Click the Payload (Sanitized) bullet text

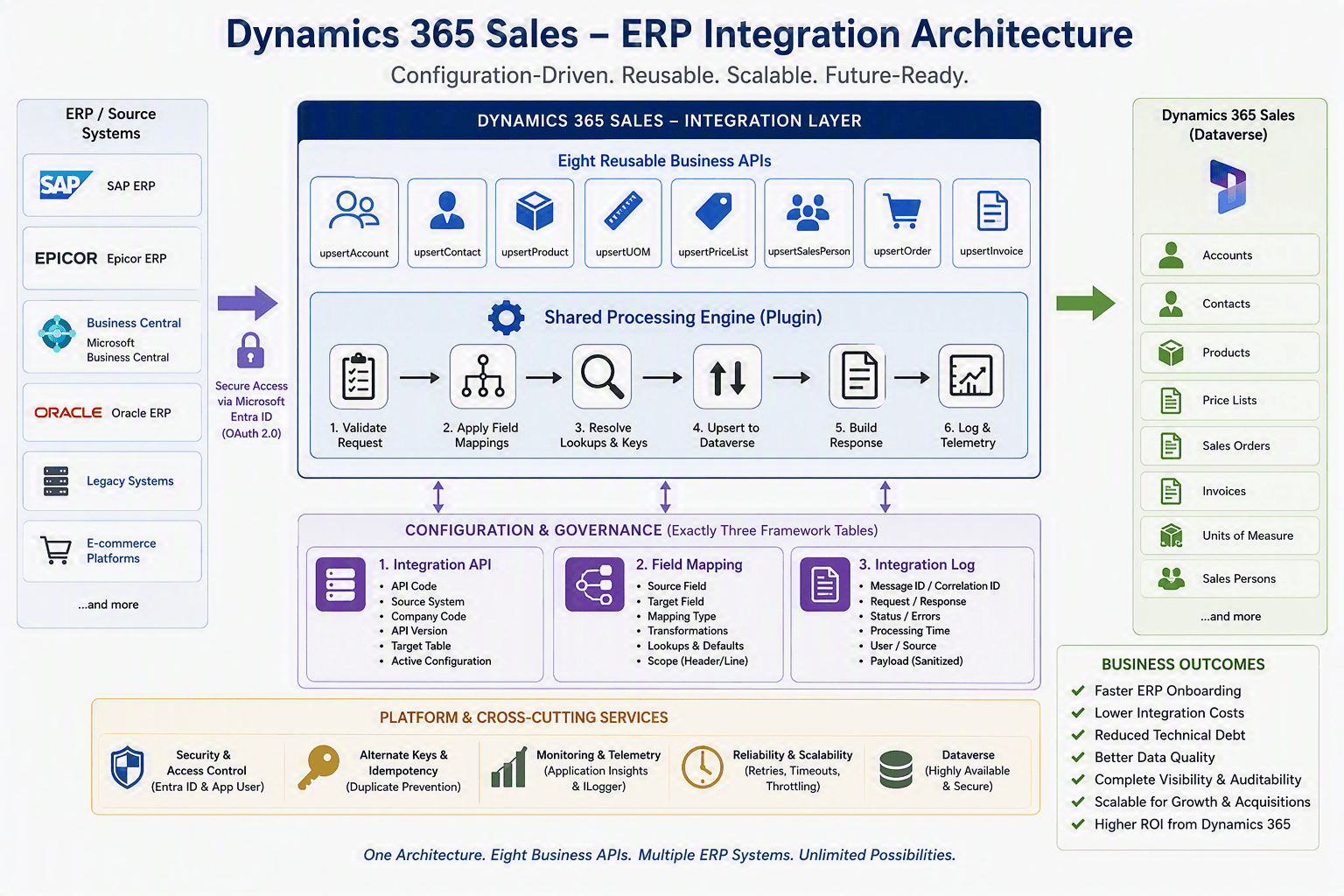(x=916, y=661)
